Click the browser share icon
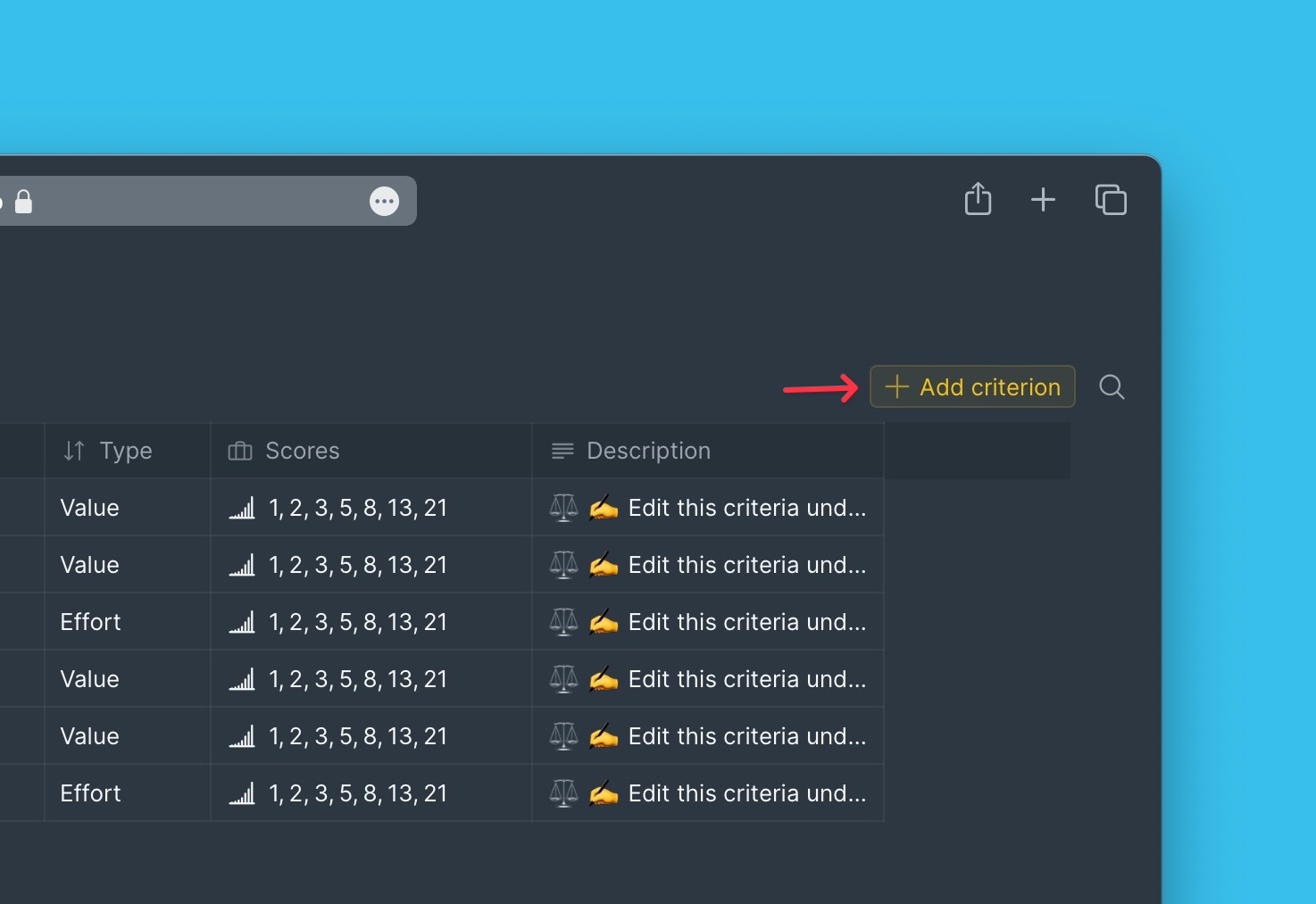The height and width of the screenshot is (904, 1316). coord(978,199)
